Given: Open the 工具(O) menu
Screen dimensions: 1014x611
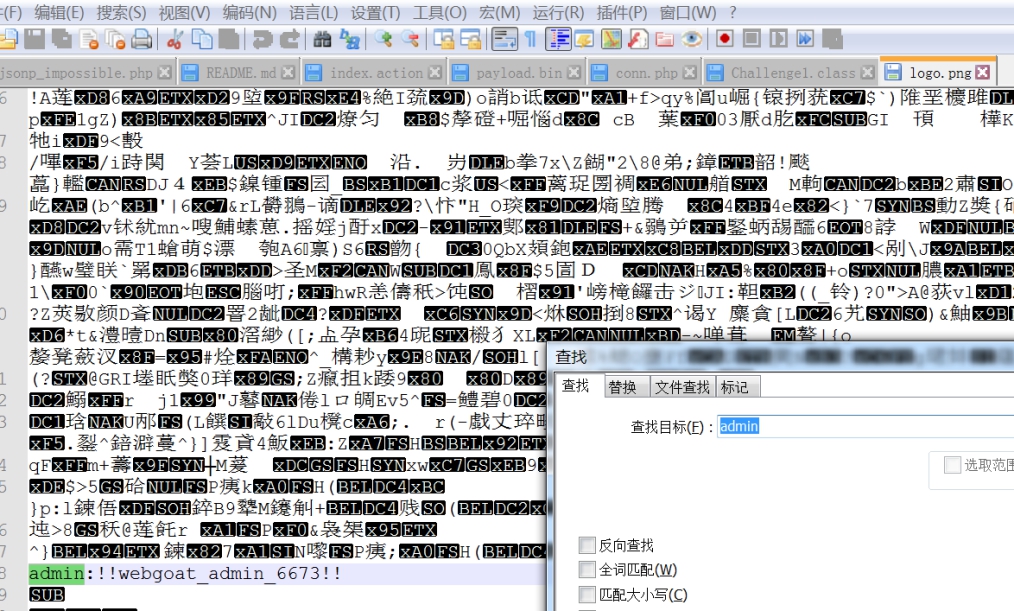Looking at the screenshot, I should pos(440,12).
